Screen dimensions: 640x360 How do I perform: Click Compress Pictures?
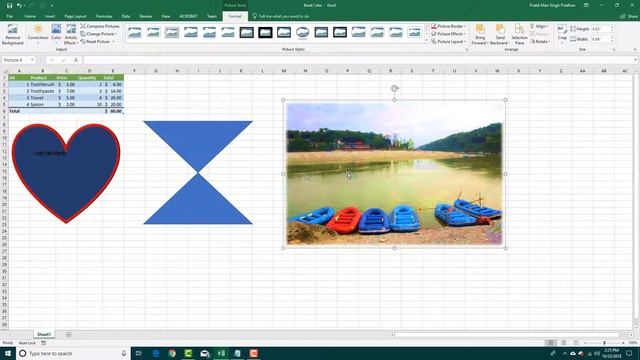(100, 26)
